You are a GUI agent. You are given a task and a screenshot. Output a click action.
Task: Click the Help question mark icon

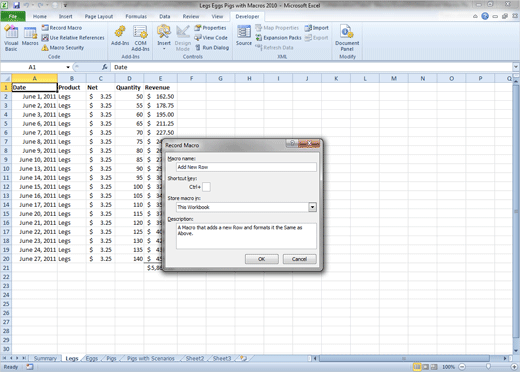[485, 16]
